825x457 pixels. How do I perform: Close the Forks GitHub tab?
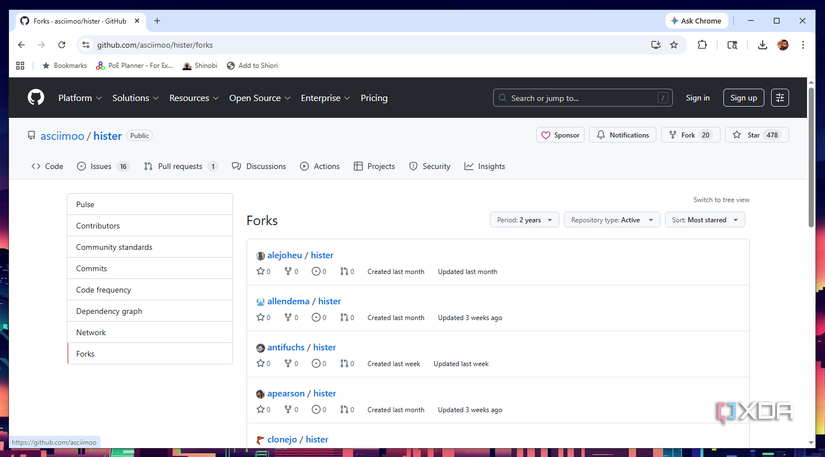coord(137,21)
